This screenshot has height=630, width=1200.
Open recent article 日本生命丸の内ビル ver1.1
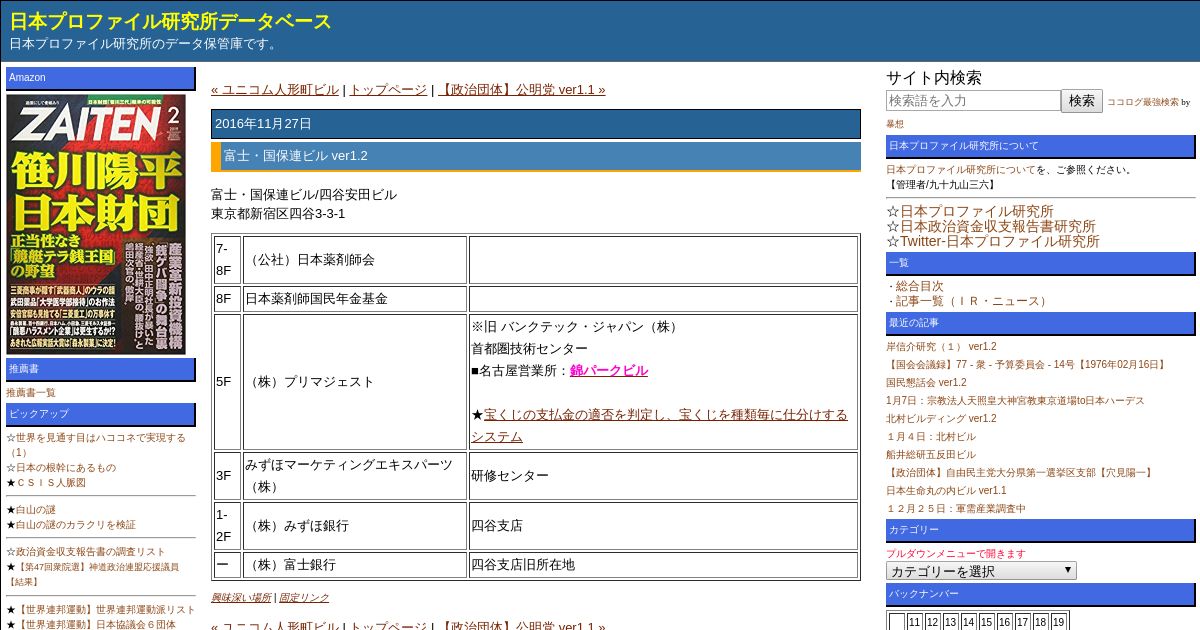coord(946,491)
